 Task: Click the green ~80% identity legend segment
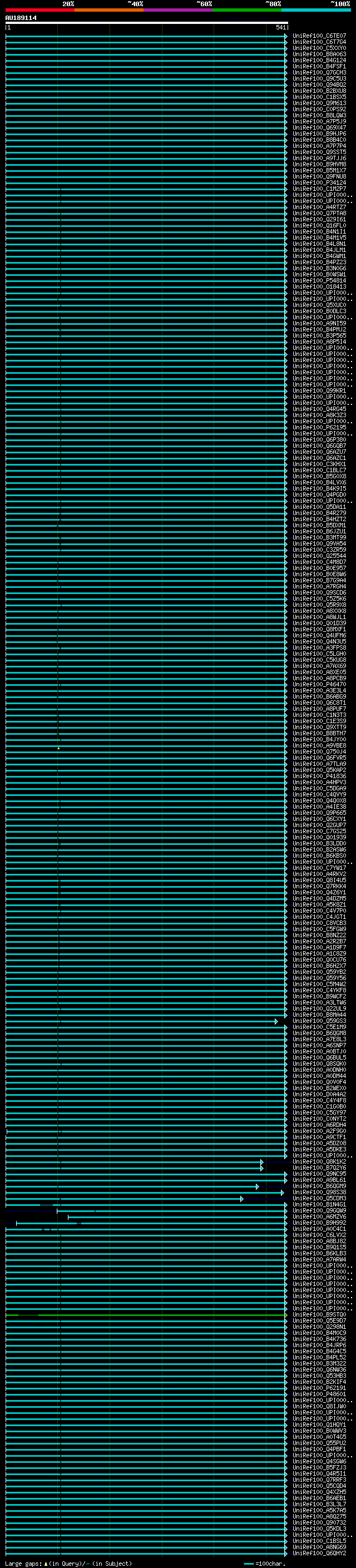(247, 10)
